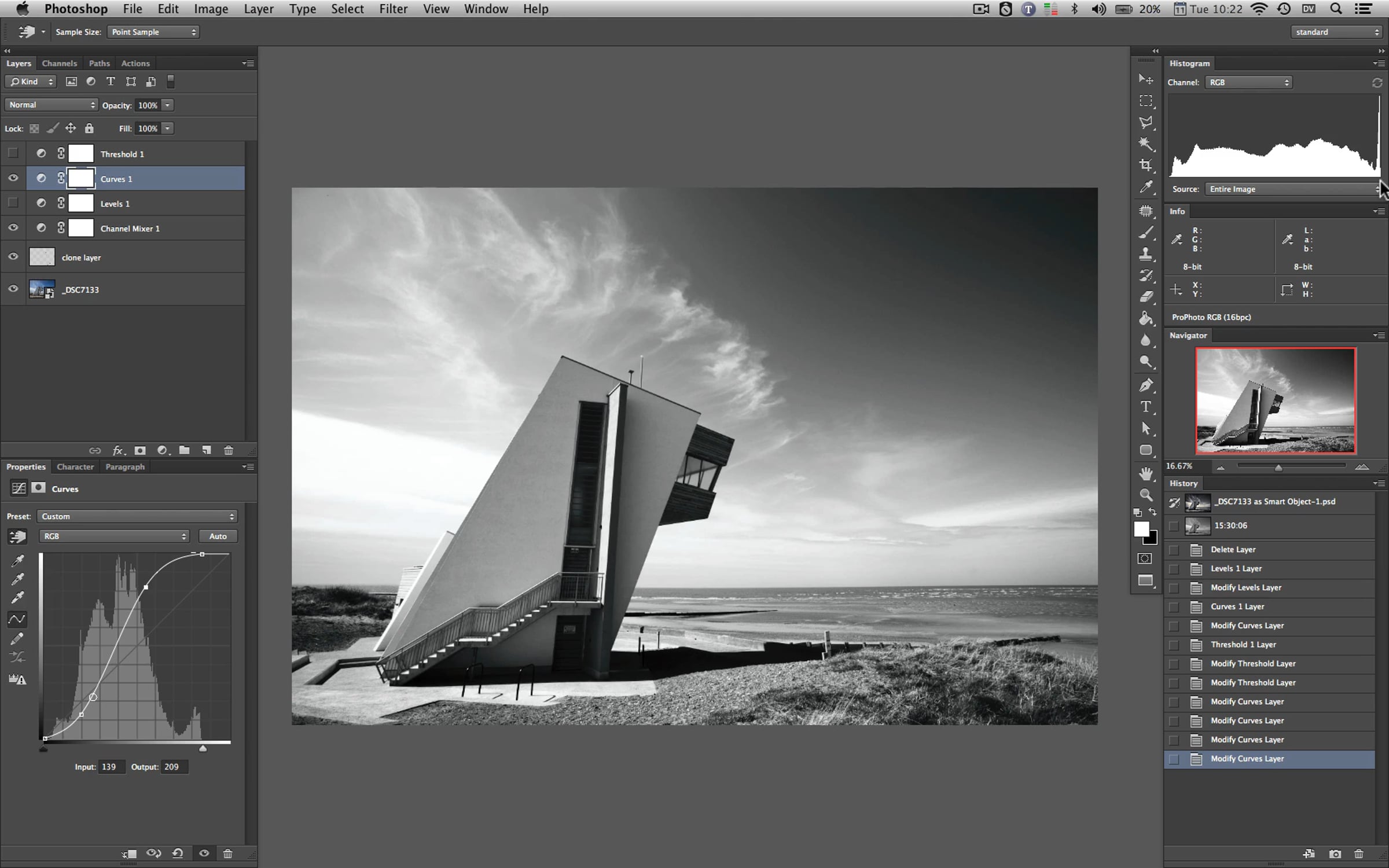The height and width of the screenshot is (868, 1389).
Task: Select the Magic Wand tool
Action: tap(1145, 144)
